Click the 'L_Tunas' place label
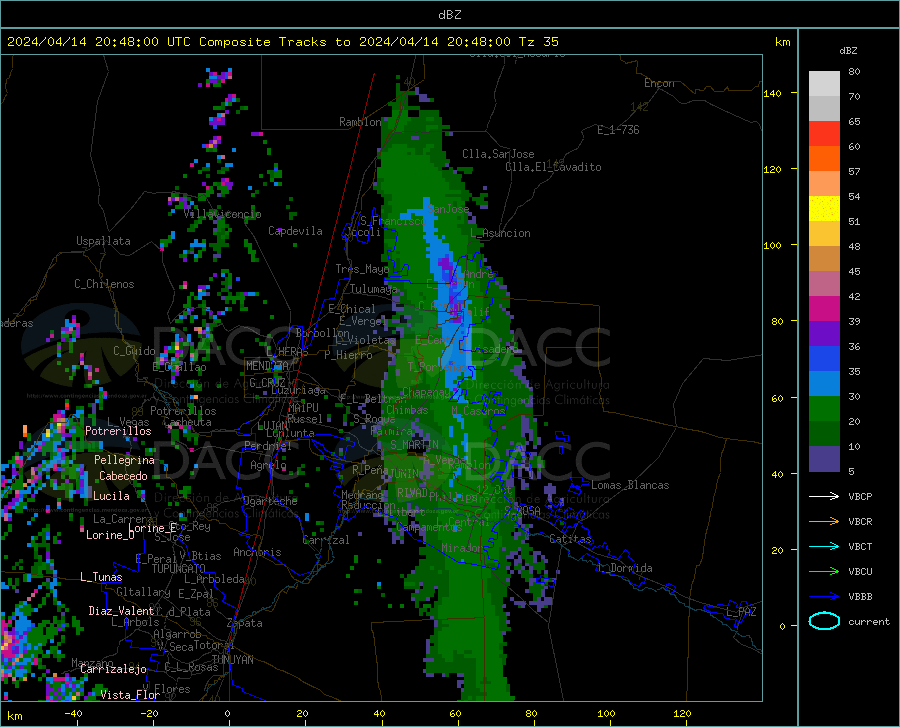The image size is (900, 727). (x=101, y=577)
